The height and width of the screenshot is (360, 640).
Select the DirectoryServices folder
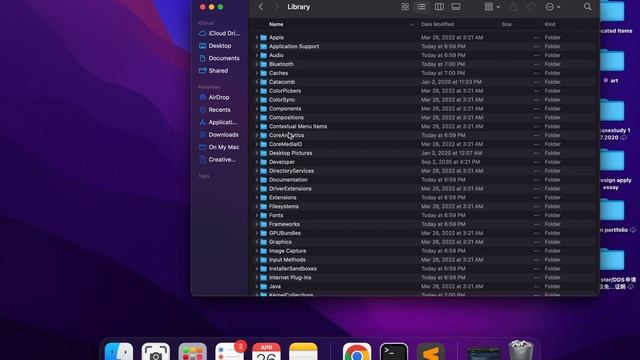424,171
